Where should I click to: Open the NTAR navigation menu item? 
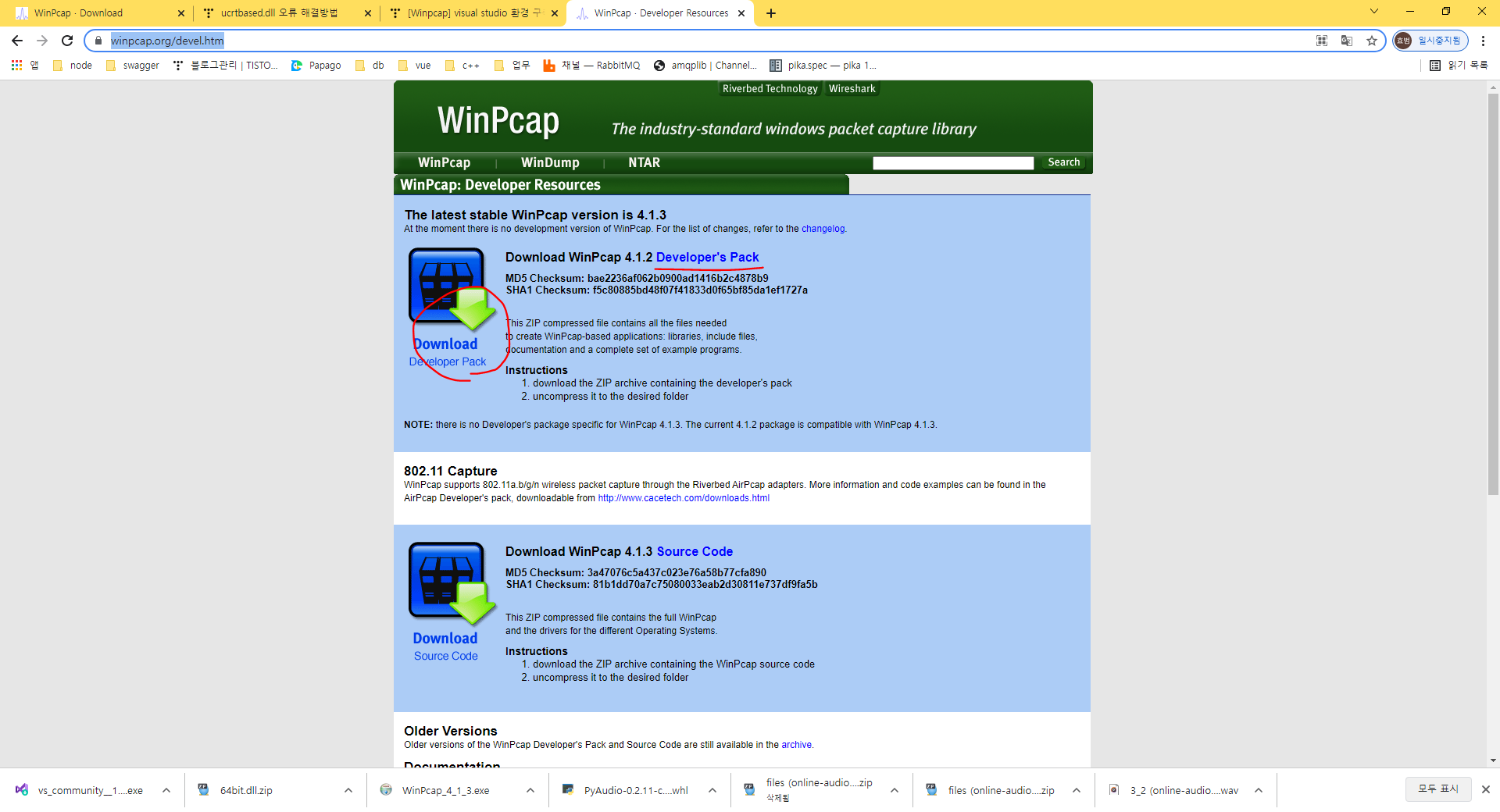point(644,162)
